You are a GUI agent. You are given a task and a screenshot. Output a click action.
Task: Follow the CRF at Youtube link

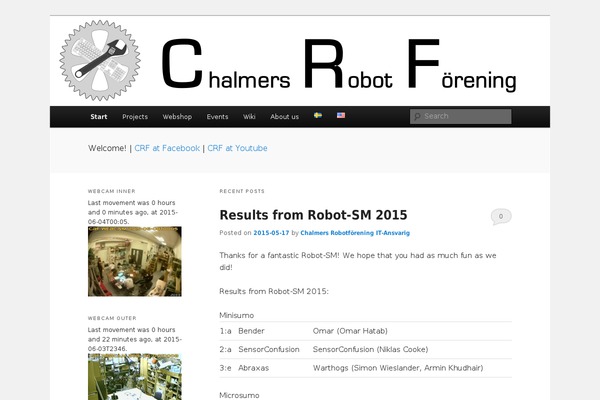pos(237,148)
